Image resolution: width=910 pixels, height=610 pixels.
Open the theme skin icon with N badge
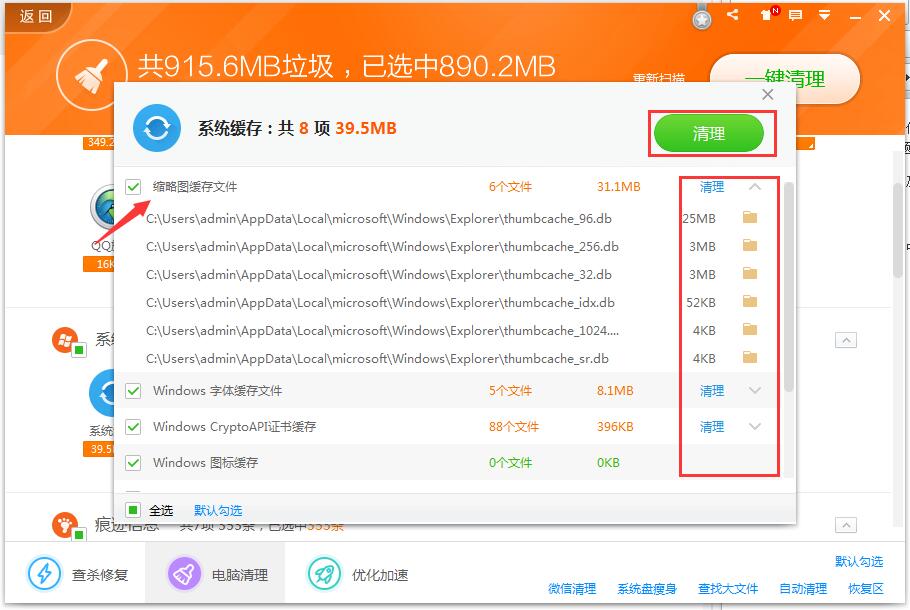(767, 15)
